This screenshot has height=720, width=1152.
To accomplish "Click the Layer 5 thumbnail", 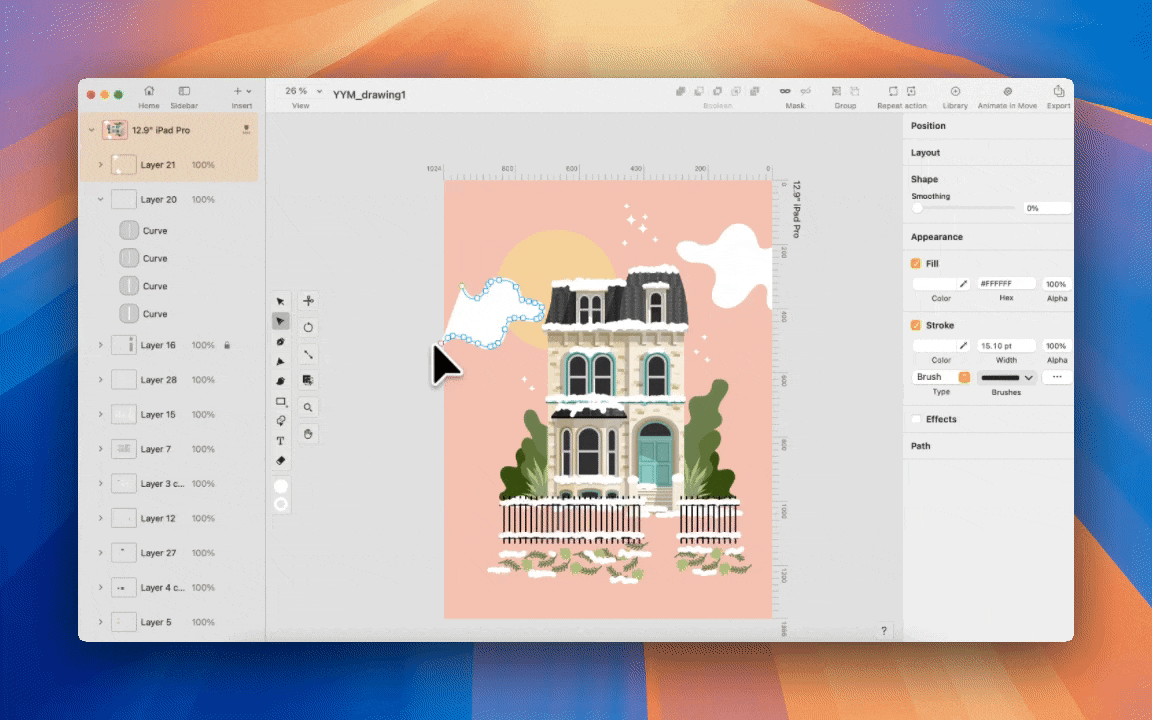I will point(123,622).
